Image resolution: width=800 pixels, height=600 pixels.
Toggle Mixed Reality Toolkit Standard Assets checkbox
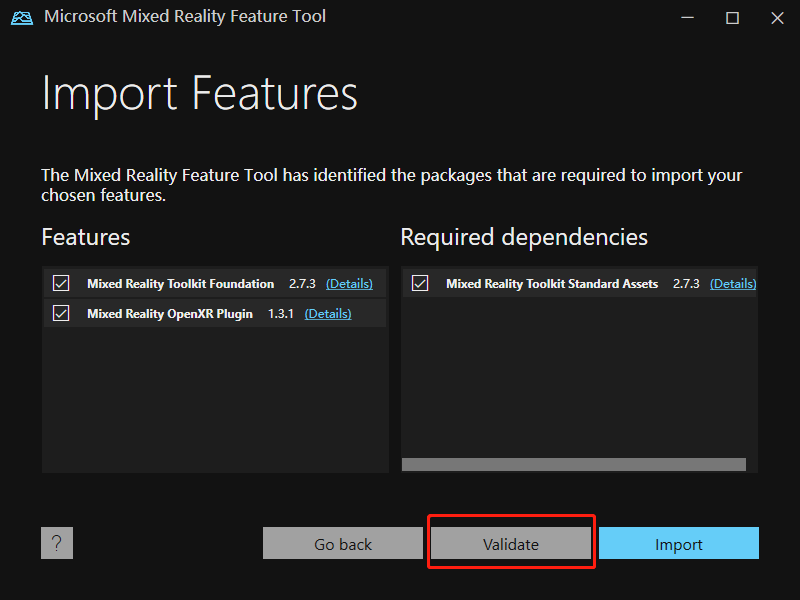click(x=420, y=283)
